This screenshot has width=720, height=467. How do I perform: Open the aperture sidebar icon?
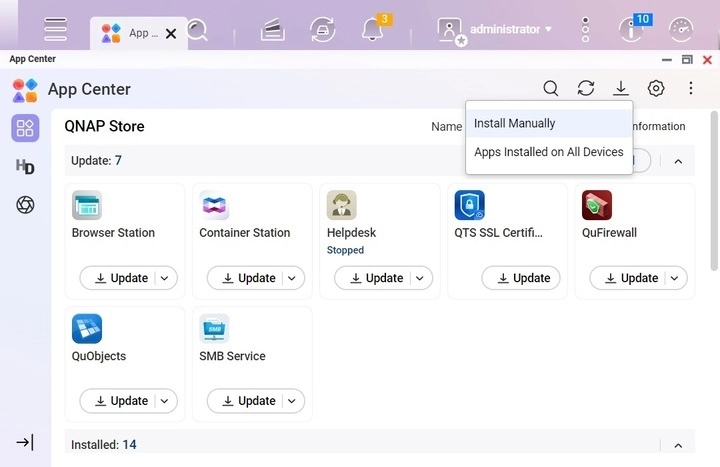pyautogui.click(x=25, y=205)
